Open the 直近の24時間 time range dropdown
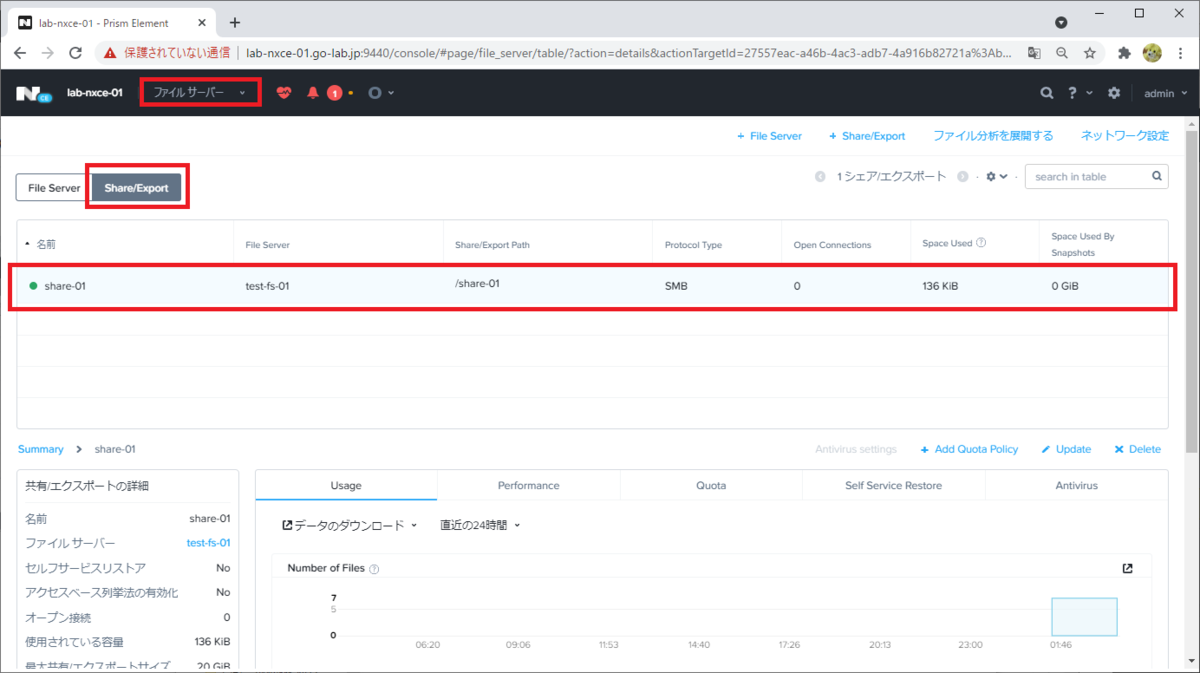 point(480,525)
